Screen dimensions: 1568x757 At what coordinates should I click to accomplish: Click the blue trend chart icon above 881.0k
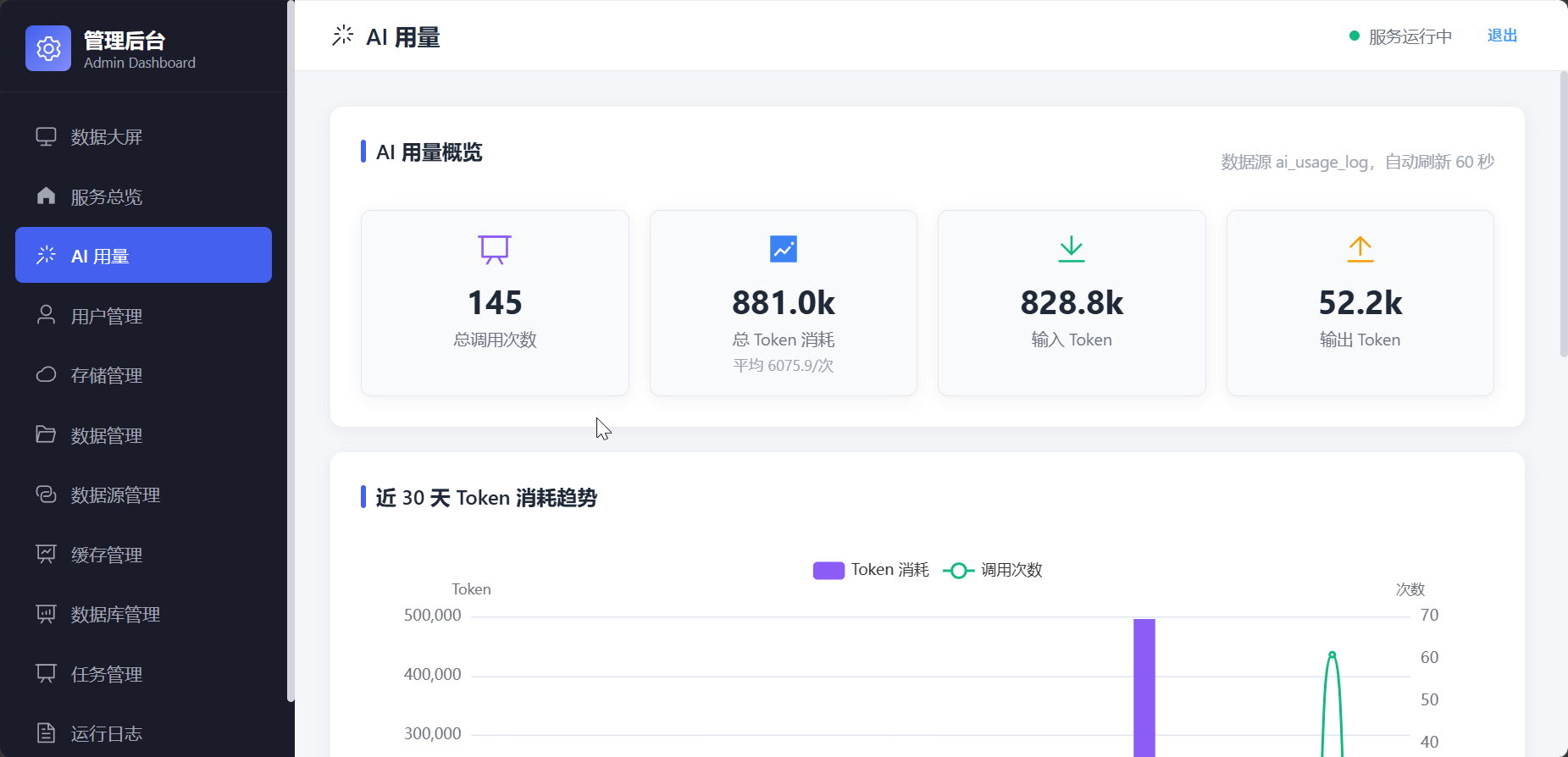(784, 249)
